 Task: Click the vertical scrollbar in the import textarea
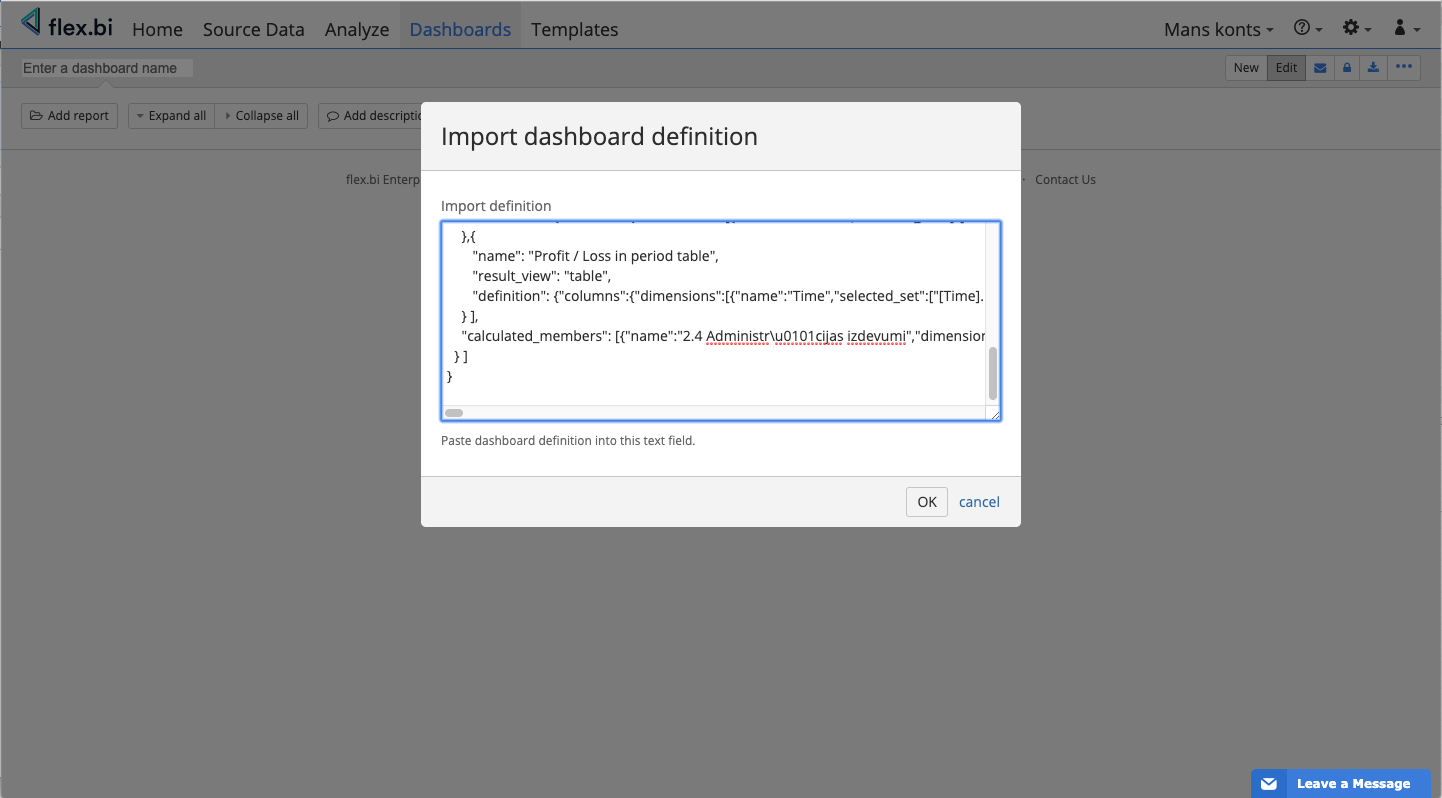[993, 373]
